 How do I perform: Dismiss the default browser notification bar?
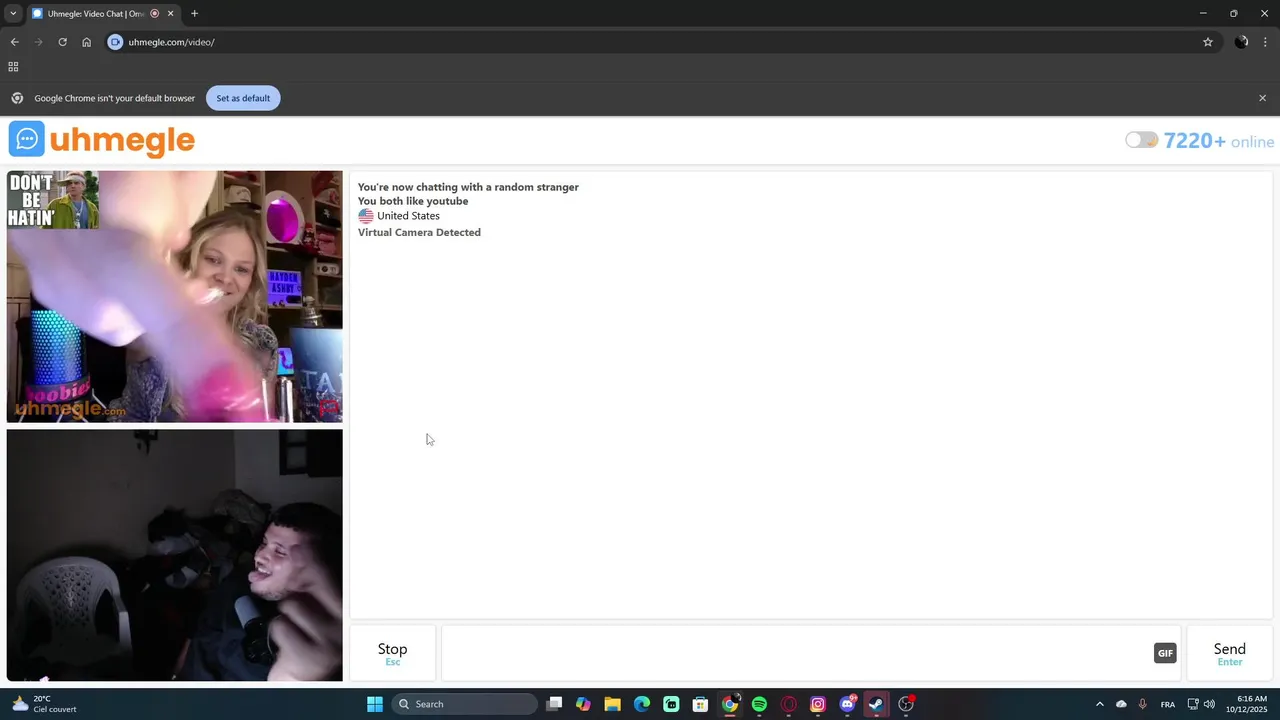tap(1262, 98)
